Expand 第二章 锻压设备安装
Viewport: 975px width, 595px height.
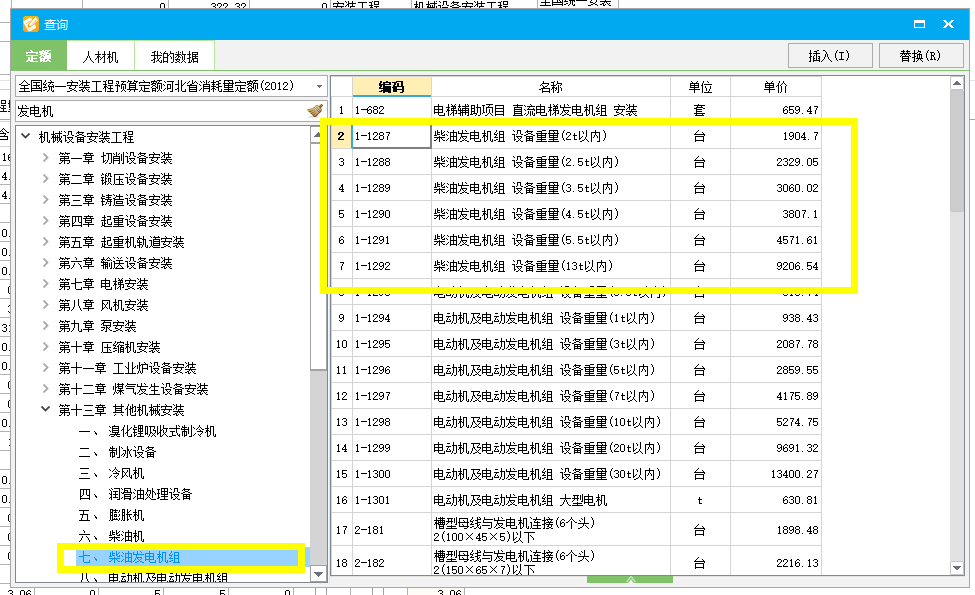coord(45,179)
